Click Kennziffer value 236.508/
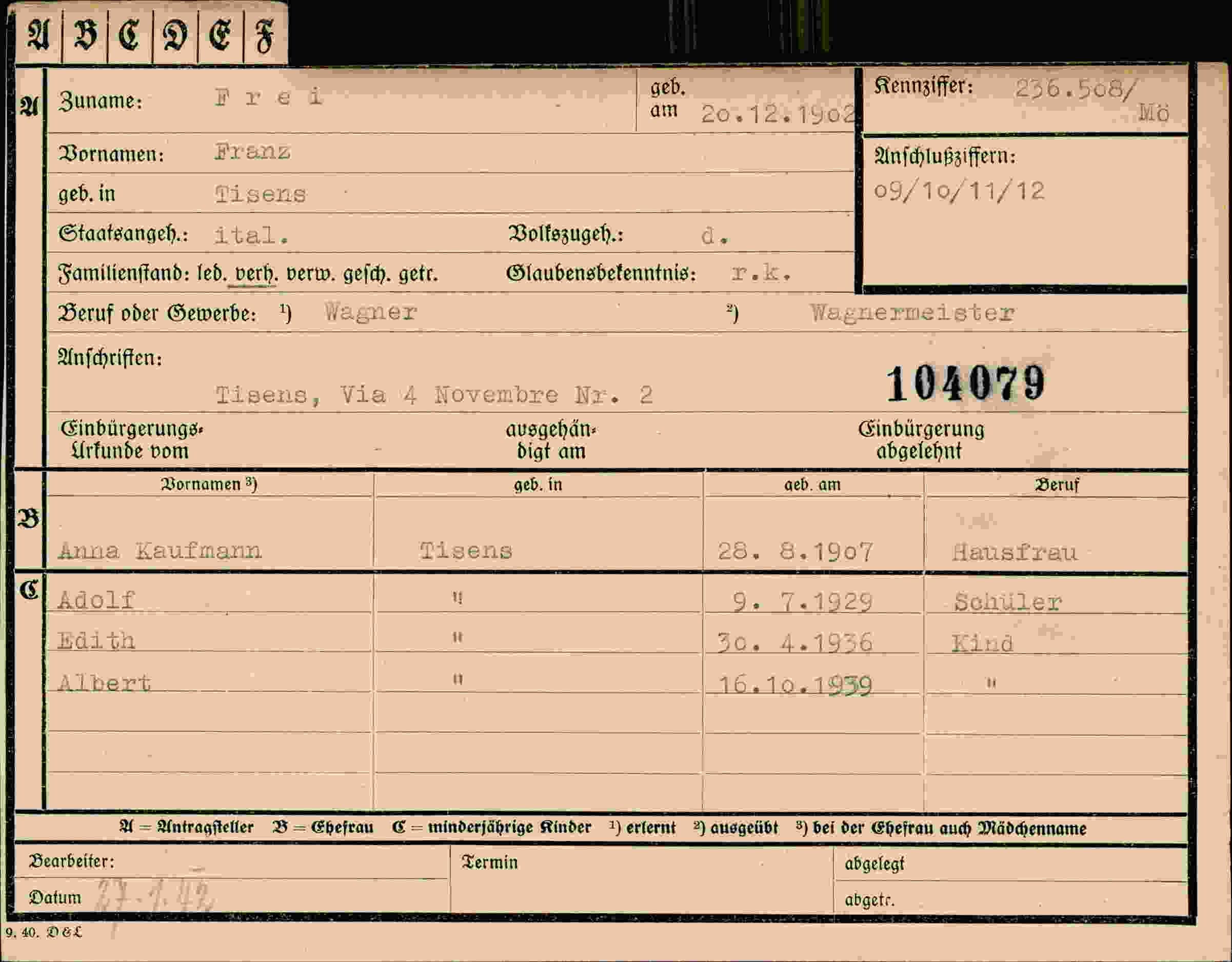 click(x=1076, y=89)
